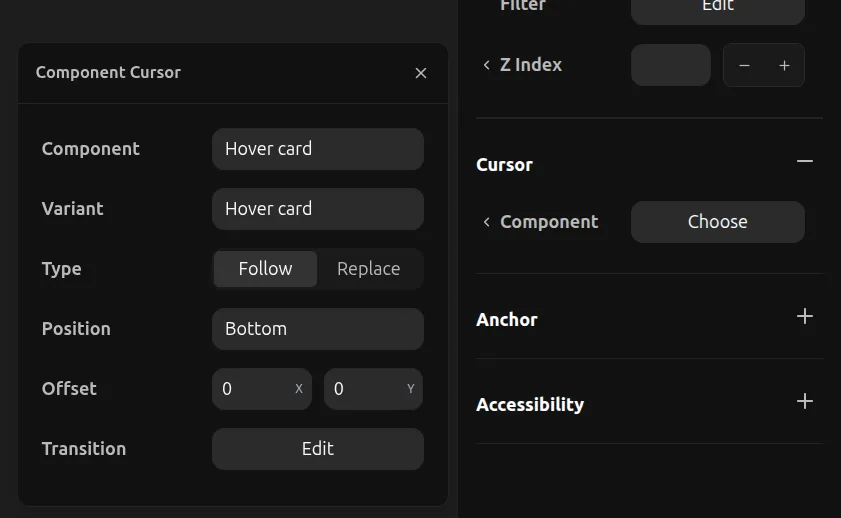The width and height of the screenshot is (841, 518).
Task: Click the Anchor section header
Action: [x=507, y=320]
